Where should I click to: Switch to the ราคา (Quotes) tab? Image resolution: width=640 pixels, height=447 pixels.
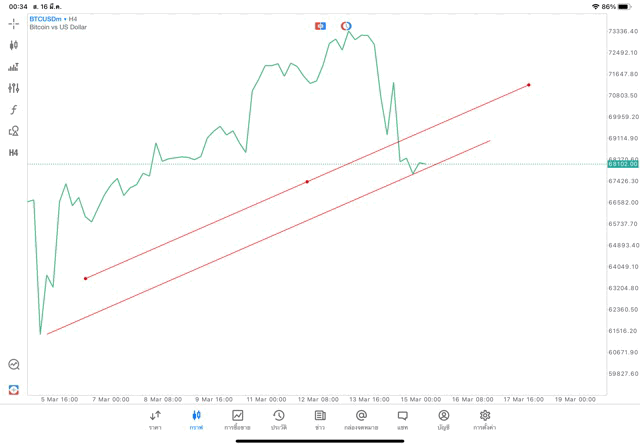coord(155,420)
